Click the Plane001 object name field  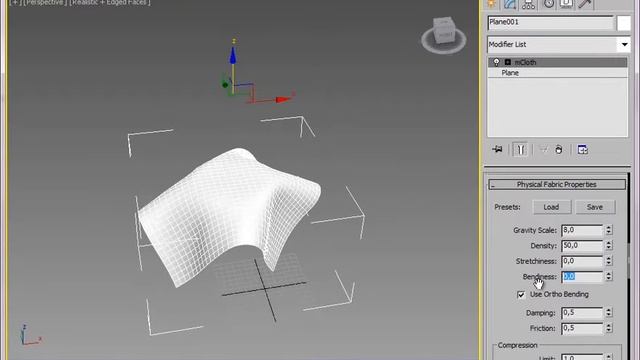550,22
